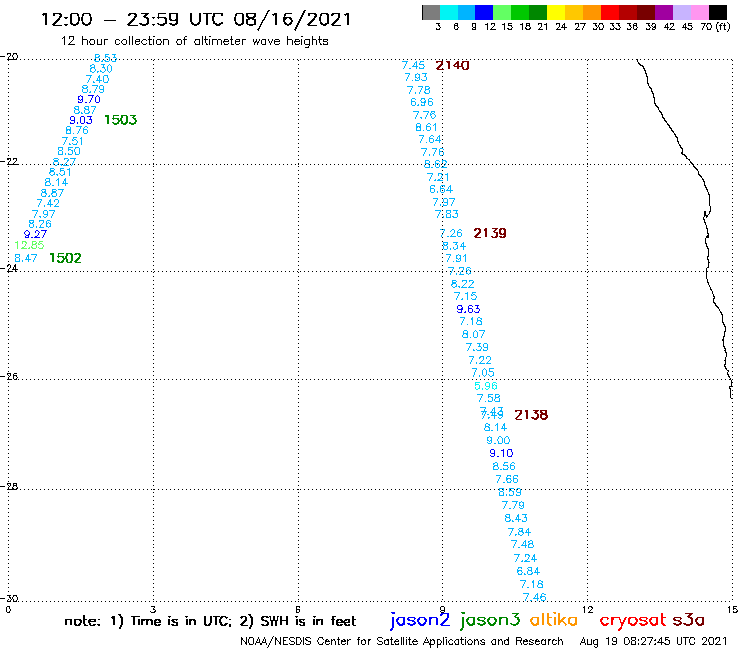Click the 7.45 wave height value
The width and height of the screenshot is (740, 650).
(413, 65)
